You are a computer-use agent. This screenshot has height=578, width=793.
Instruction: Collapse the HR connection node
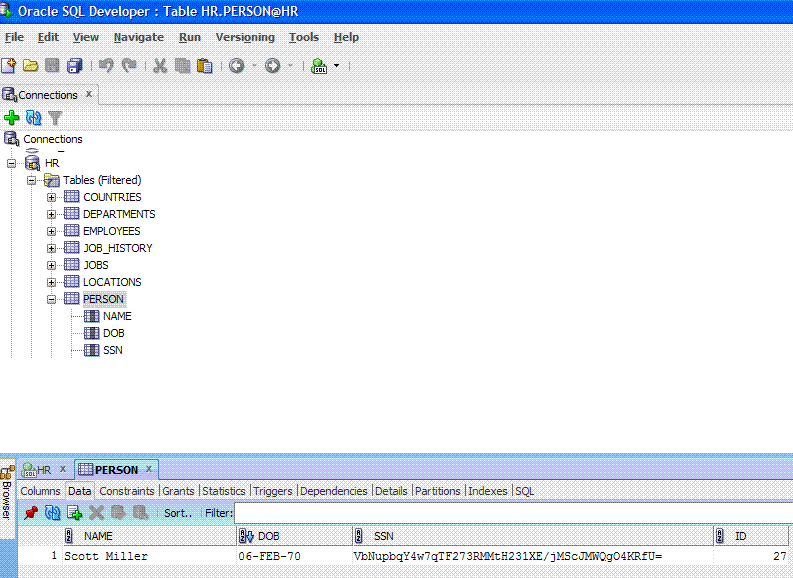[11, 163]
